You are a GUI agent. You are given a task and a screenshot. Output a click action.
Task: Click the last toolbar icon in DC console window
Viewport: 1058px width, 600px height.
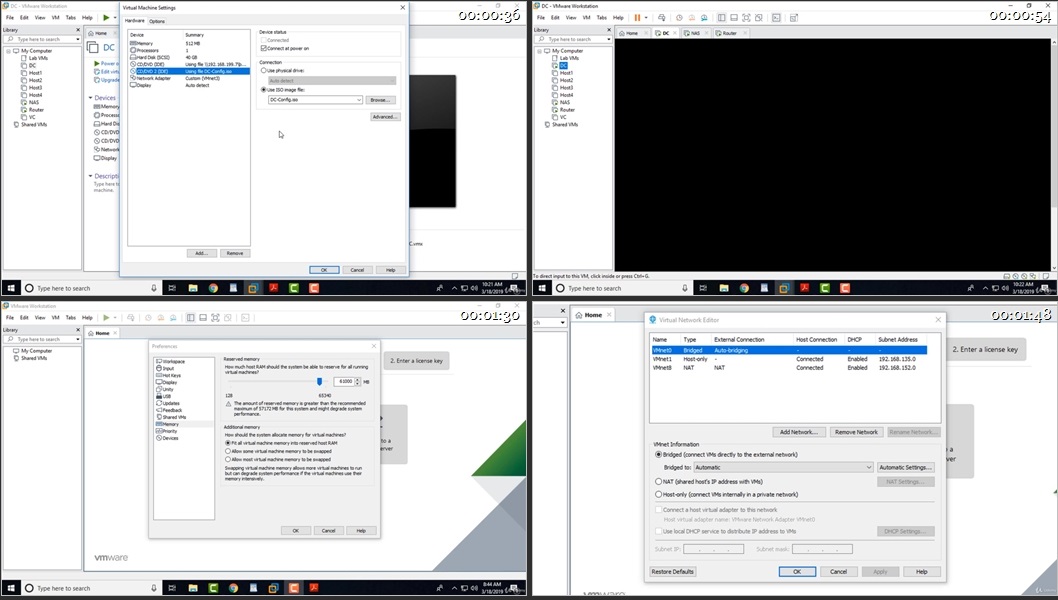pyautogui.click(x=794, y=18)
